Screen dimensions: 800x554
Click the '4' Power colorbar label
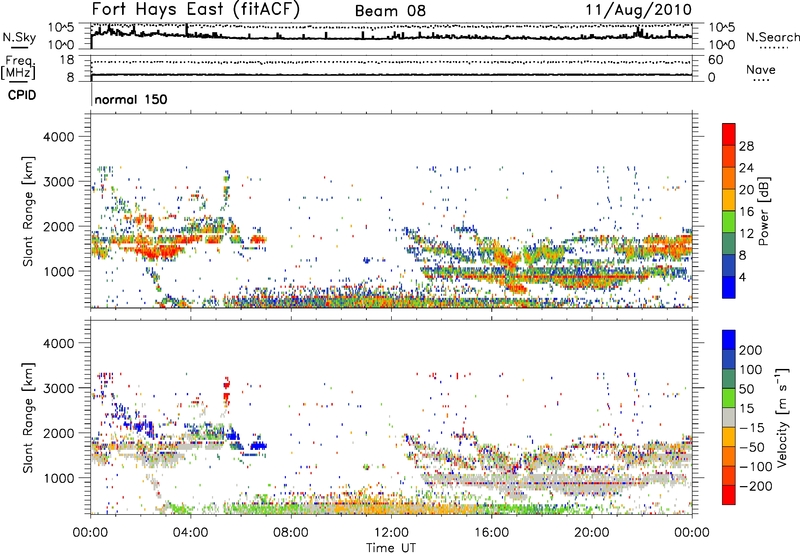point(742,277)
